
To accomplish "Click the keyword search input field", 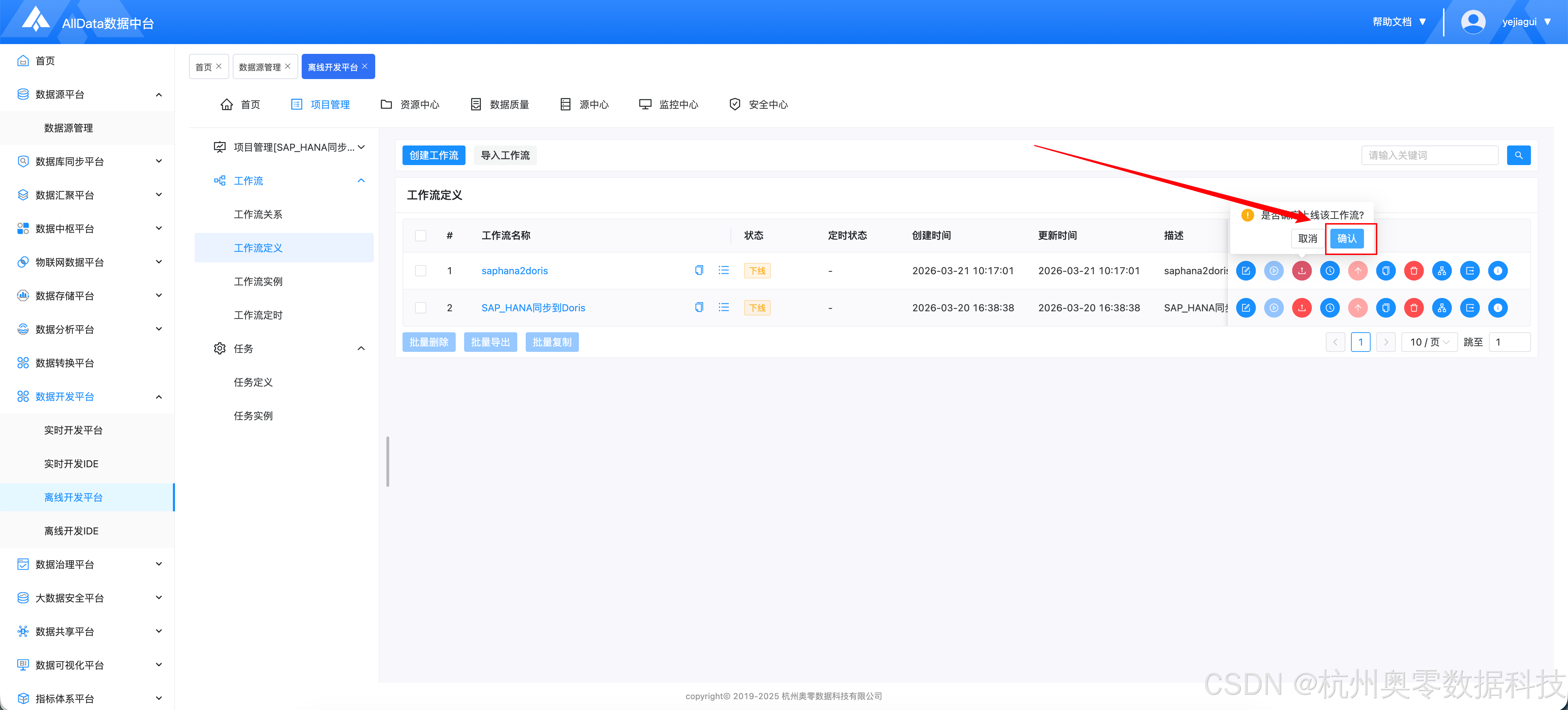I will [x=1429, y=155].
